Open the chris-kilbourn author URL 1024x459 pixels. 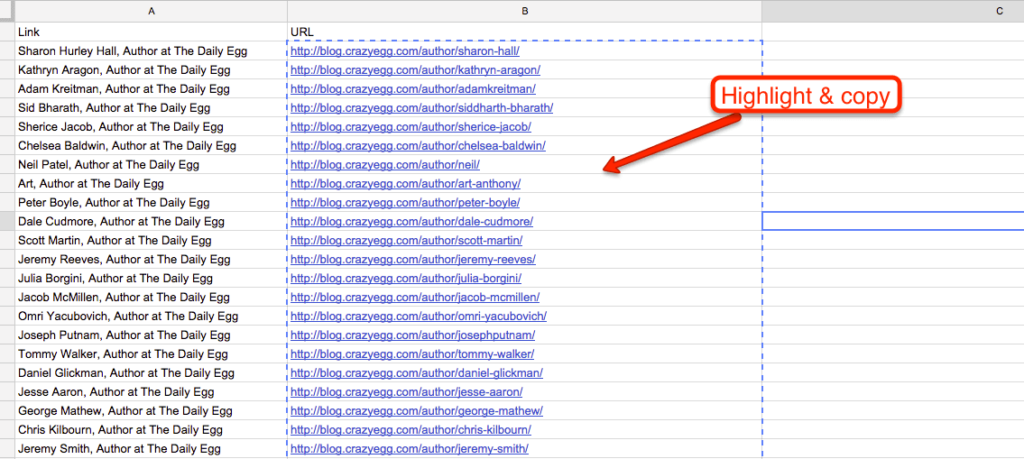[x=411, y=430]
